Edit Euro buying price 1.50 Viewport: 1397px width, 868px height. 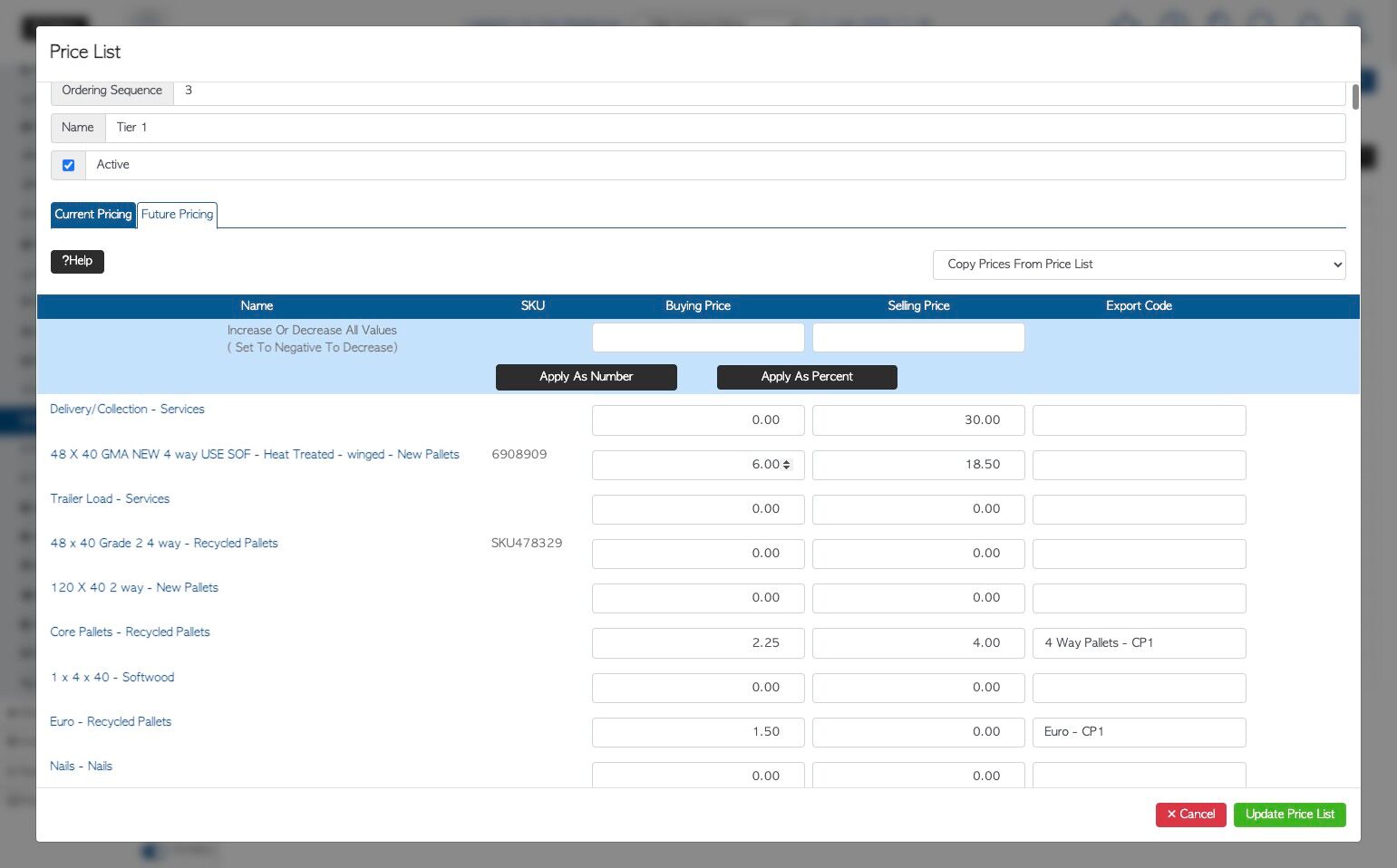pyautogui.click(x=698, y=732)
